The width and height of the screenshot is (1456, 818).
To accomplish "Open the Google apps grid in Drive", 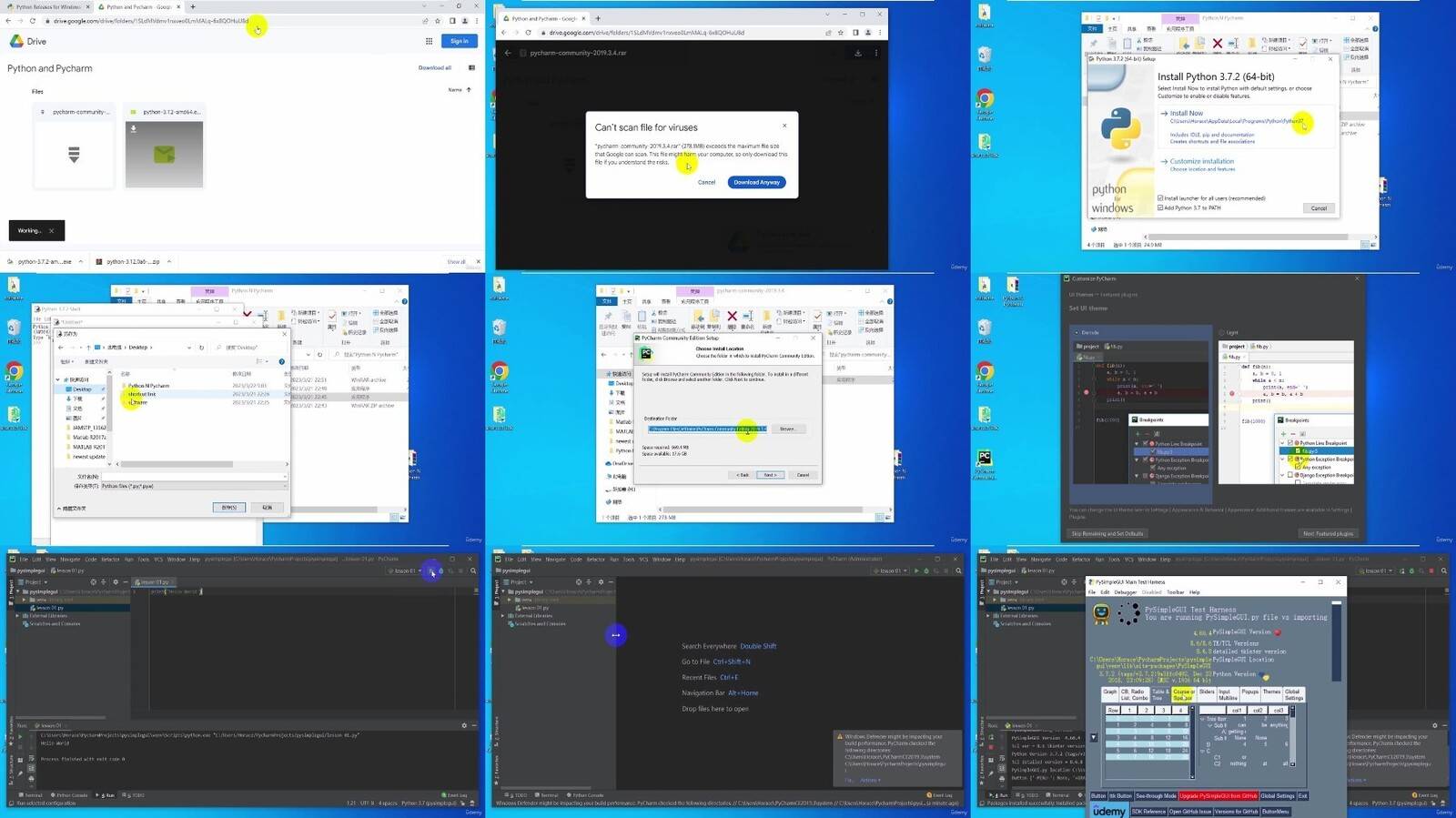I will (429, 41).
